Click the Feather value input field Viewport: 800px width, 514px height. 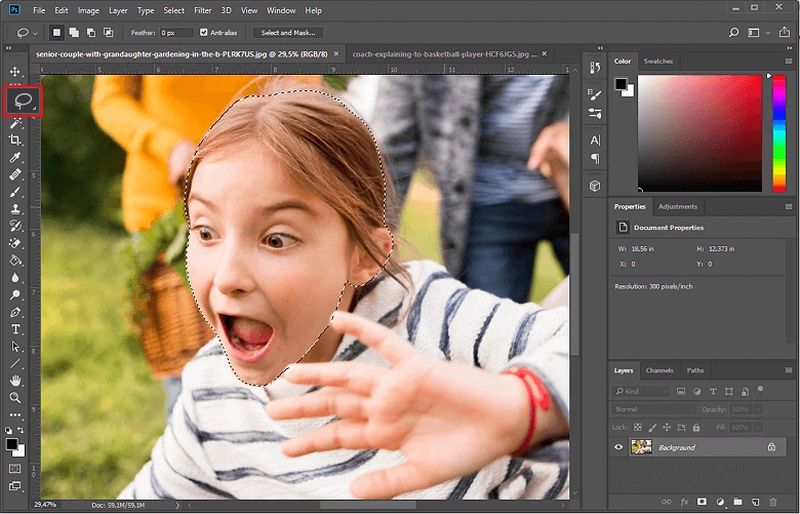pyautogui.click(x=177, y=33)
